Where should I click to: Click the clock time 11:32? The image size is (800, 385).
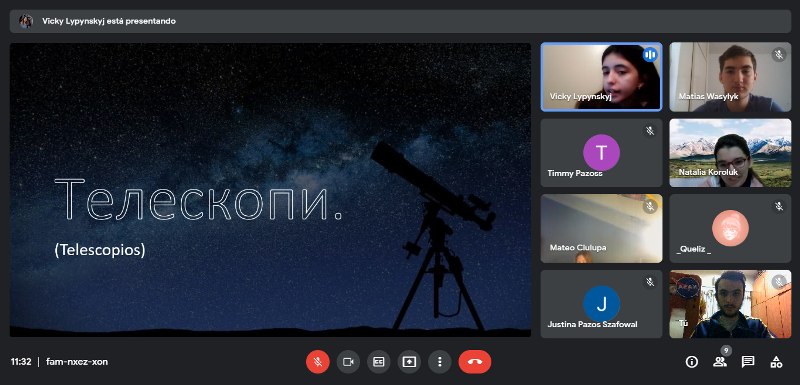(x=21, y=362)
